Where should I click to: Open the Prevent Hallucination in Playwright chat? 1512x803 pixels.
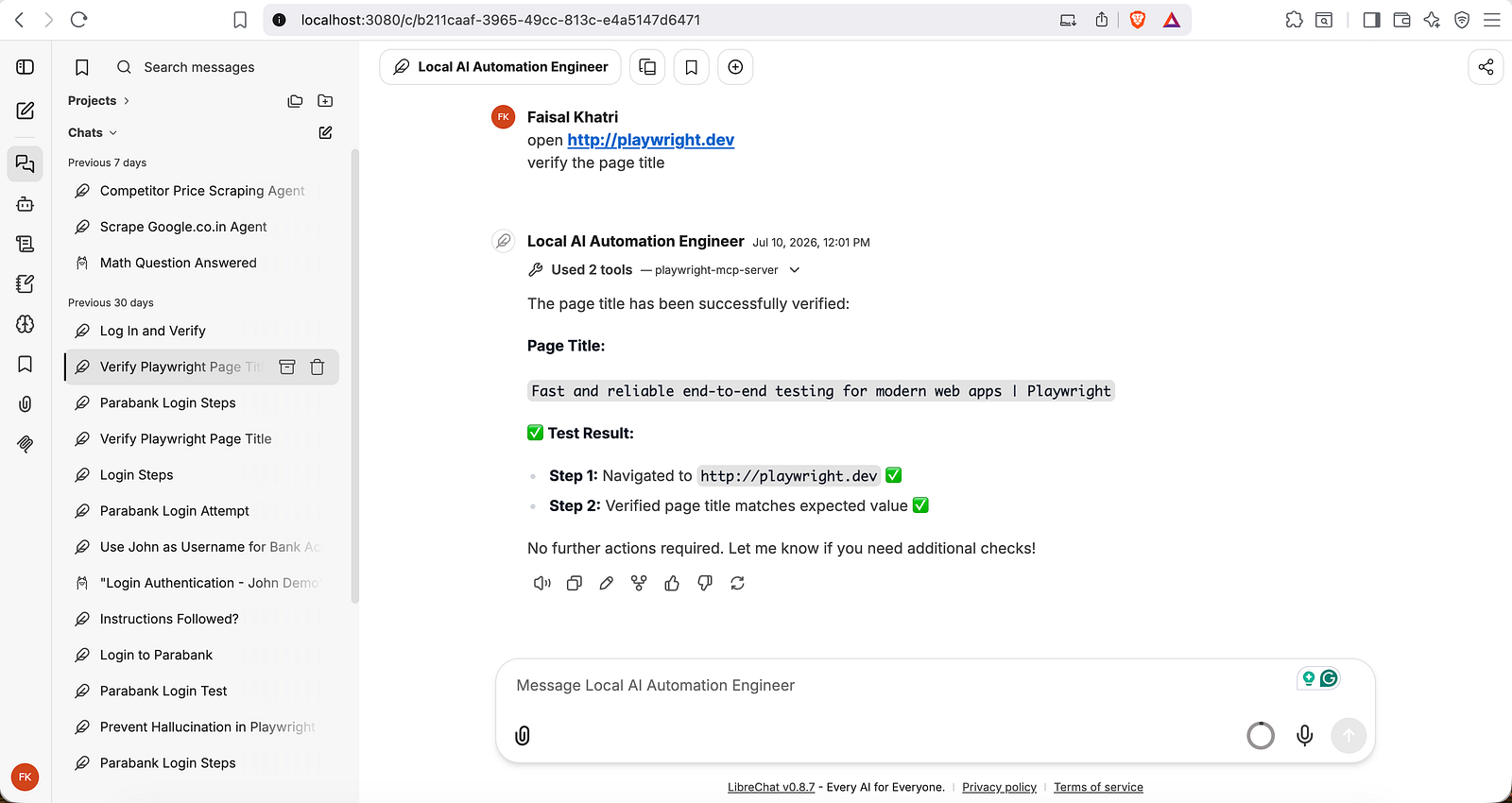(x=202, y=726)
